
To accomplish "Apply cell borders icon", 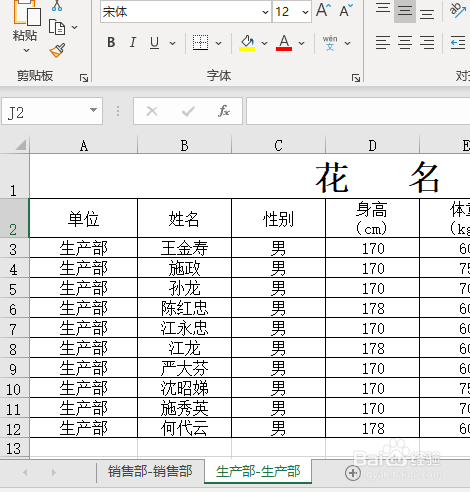I will click(x=200, y=43).
